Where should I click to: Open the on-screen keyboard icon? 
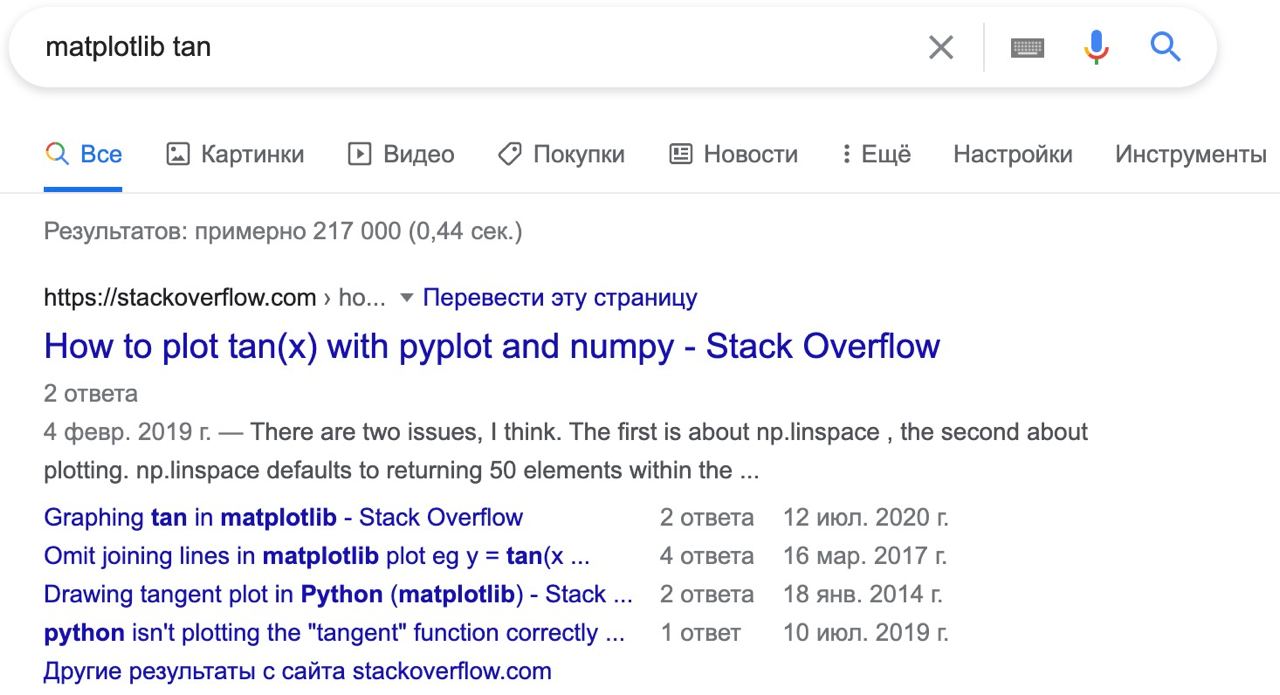tap(1027, 47)
